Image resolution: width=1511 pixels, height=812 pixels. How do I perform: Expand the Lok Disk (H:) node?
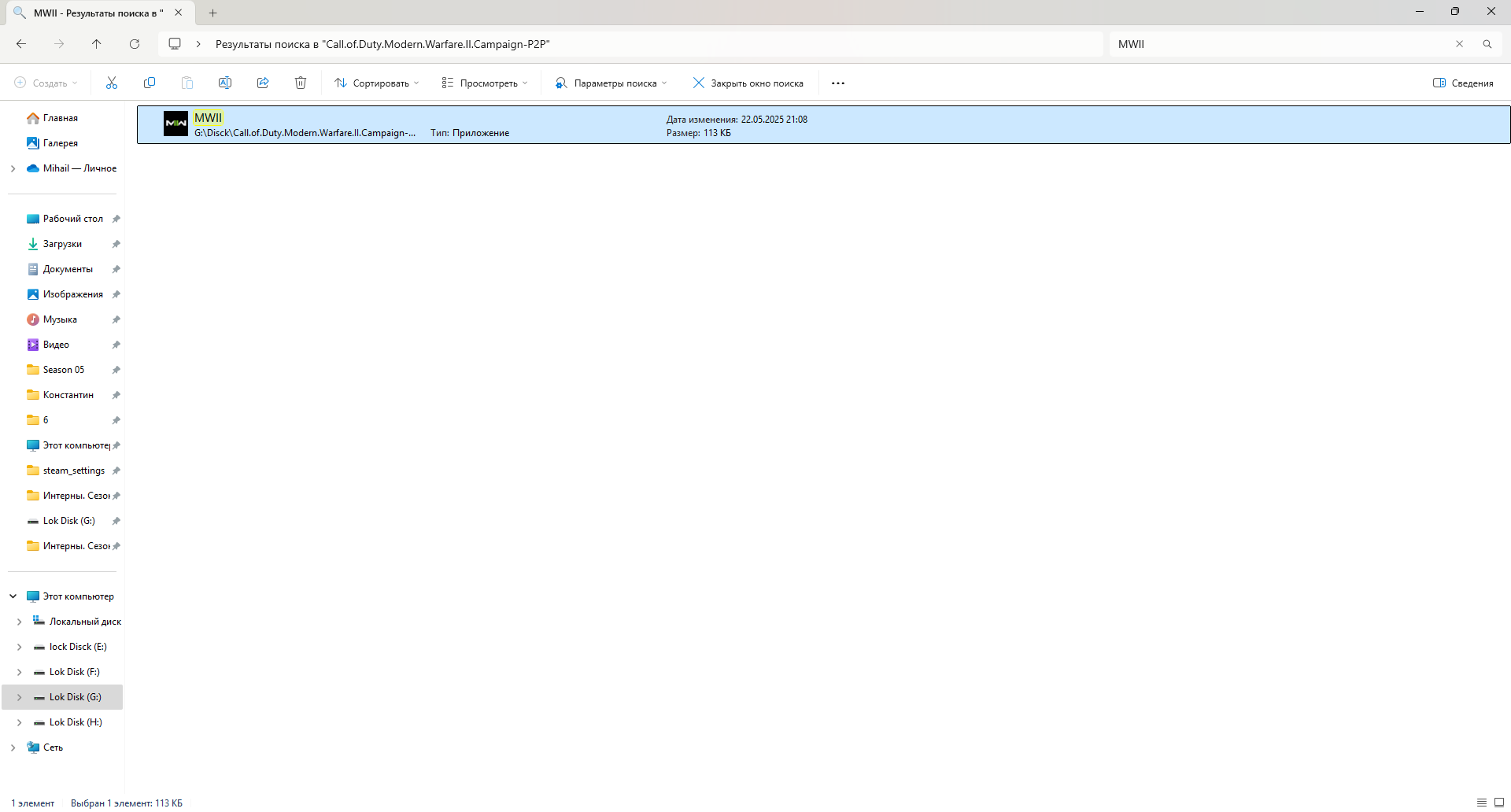19,722
